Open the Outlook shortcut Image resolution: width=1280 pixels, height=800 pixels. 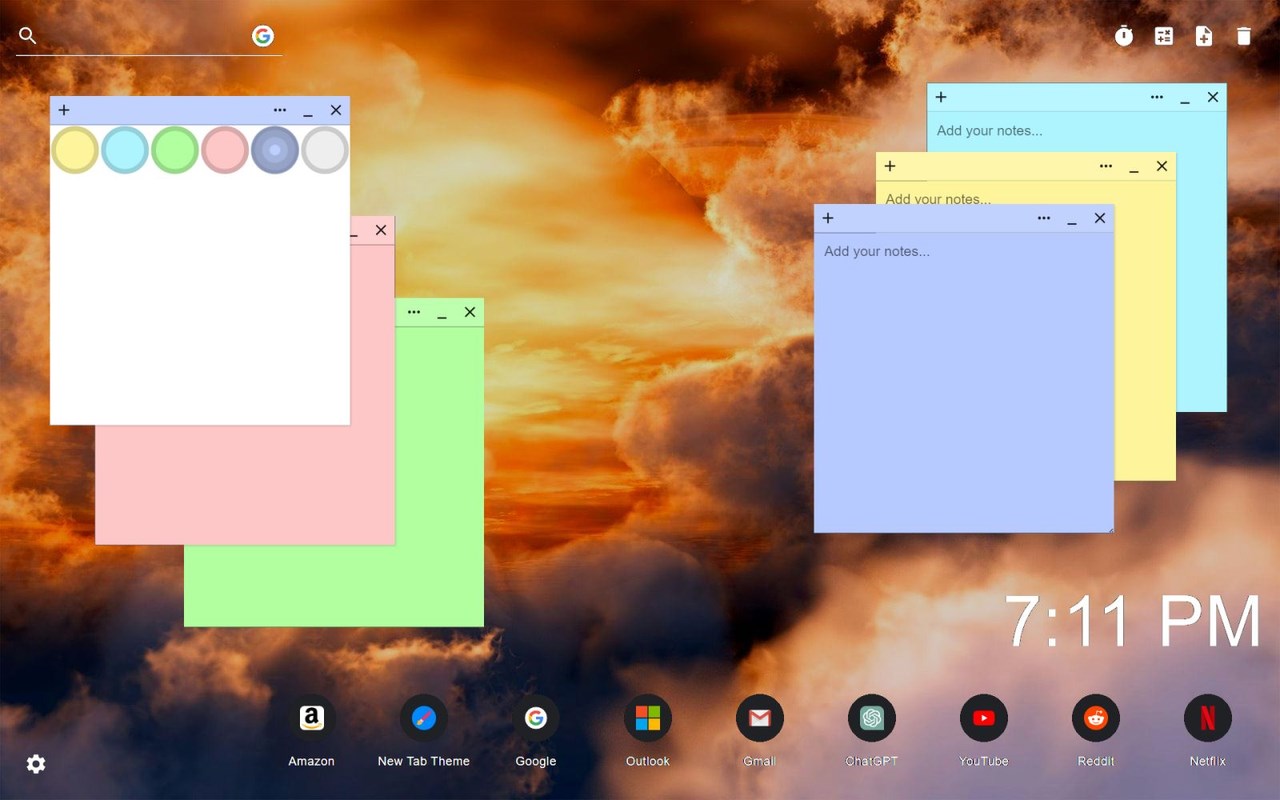(x=648, y=718)
